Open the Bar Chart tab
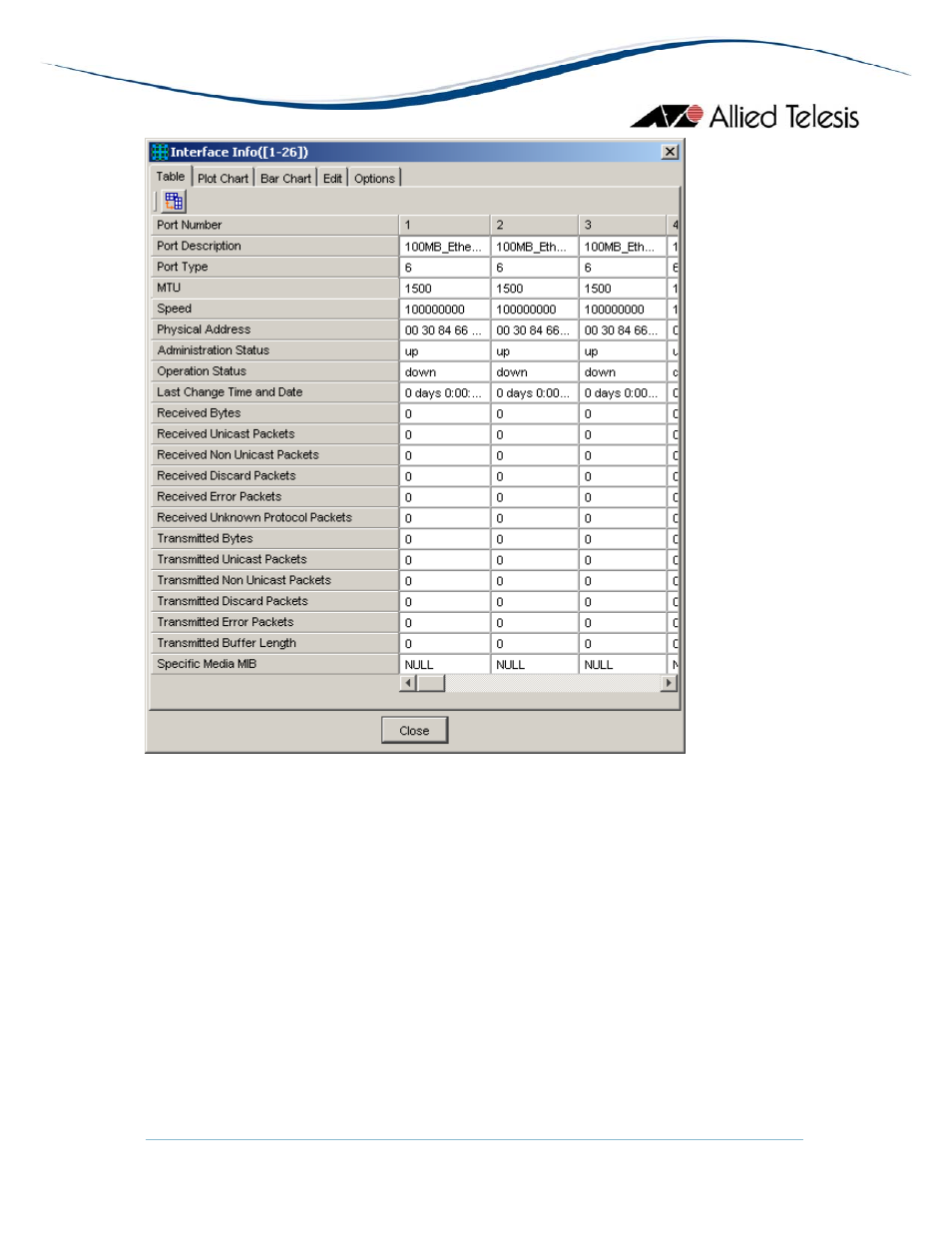This screenshot has width=952, height=1233. [x=285, y=179]
